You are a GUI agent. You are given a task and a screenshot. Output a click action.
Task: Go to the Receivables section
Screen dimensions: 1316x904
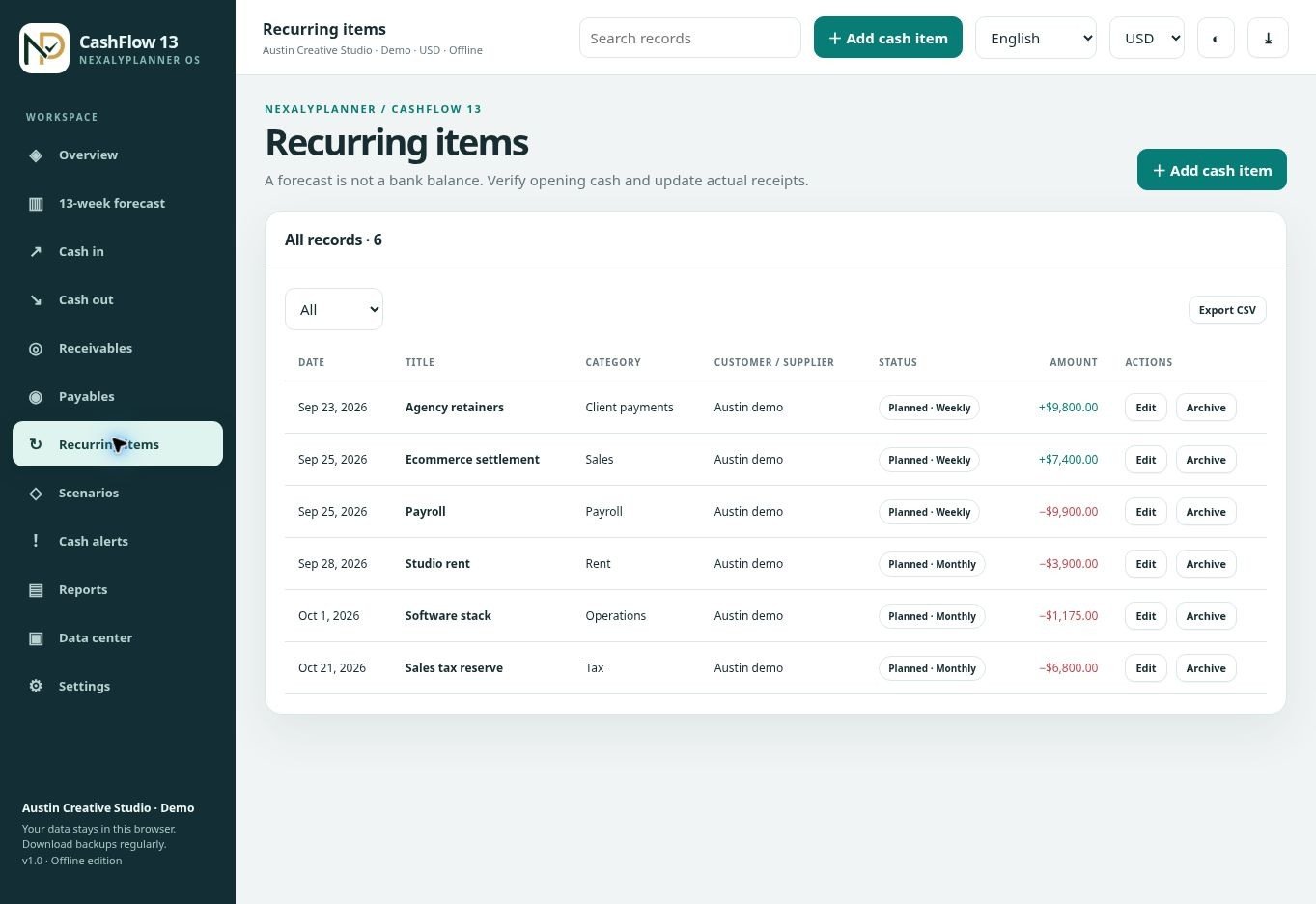(x=118, y=348)
